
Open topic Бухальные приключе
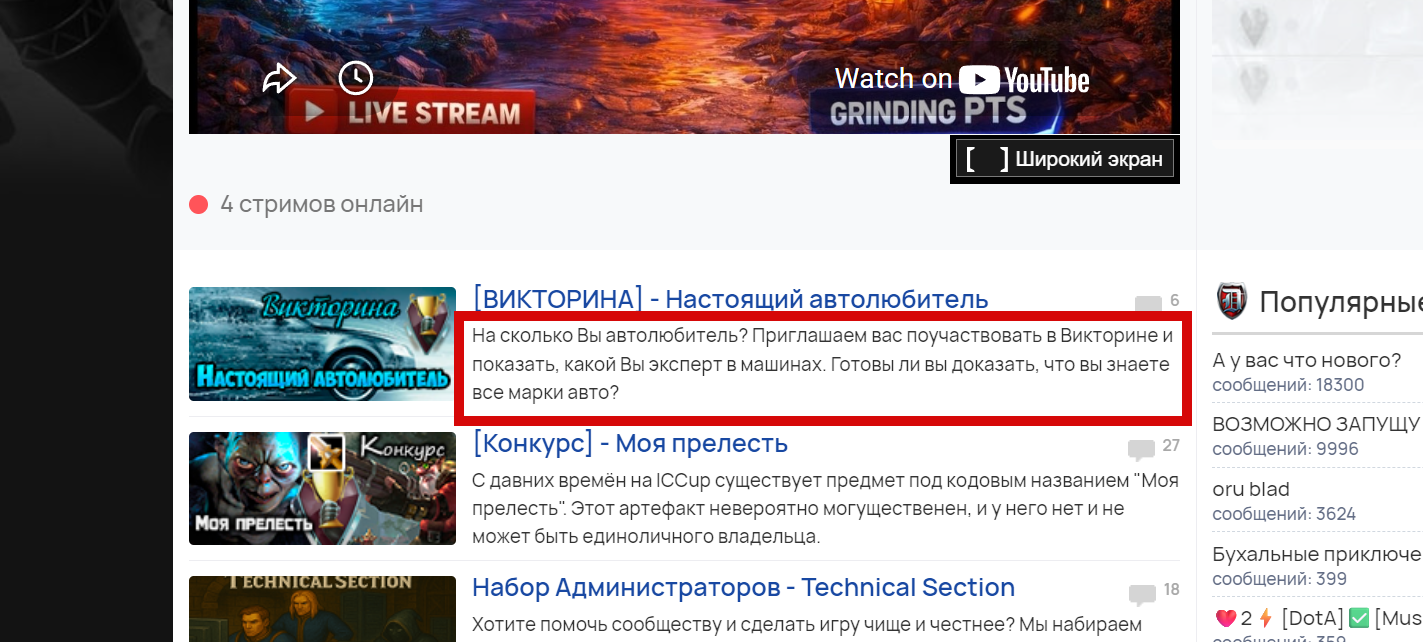[1317, 554]
